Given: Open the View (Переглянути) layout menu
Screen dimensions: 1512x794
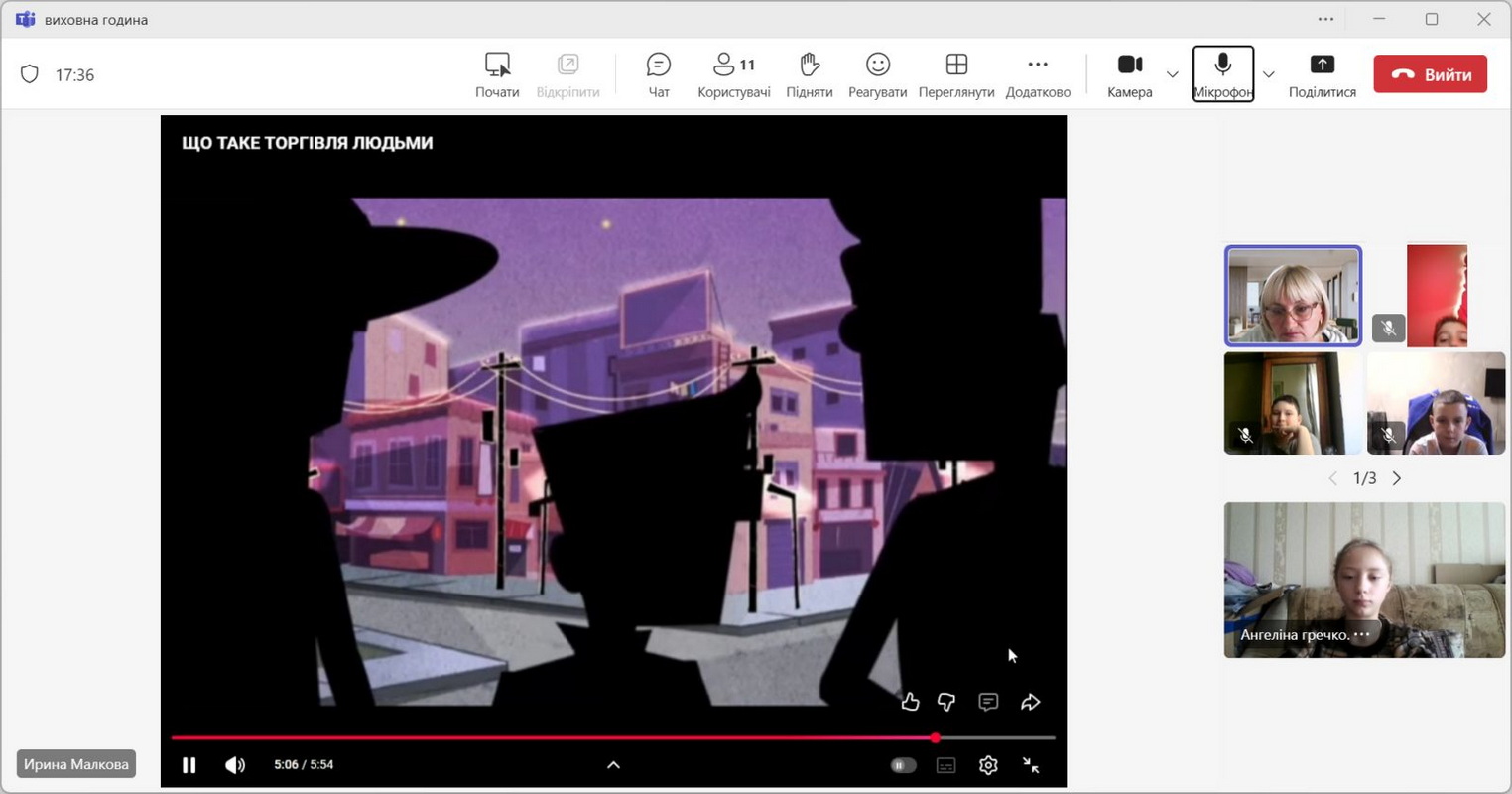Looking at the screenshot, I should click(955, 74).
